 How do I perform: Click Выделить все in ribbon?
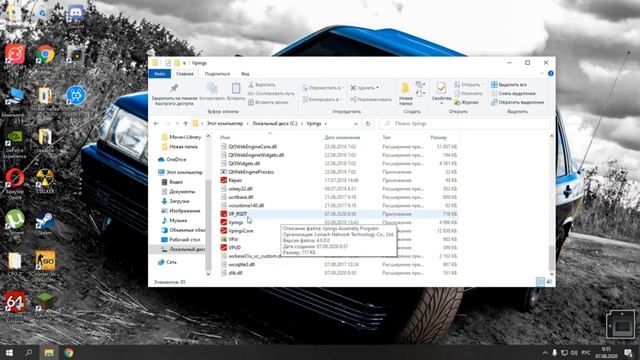tap(509, 84)
